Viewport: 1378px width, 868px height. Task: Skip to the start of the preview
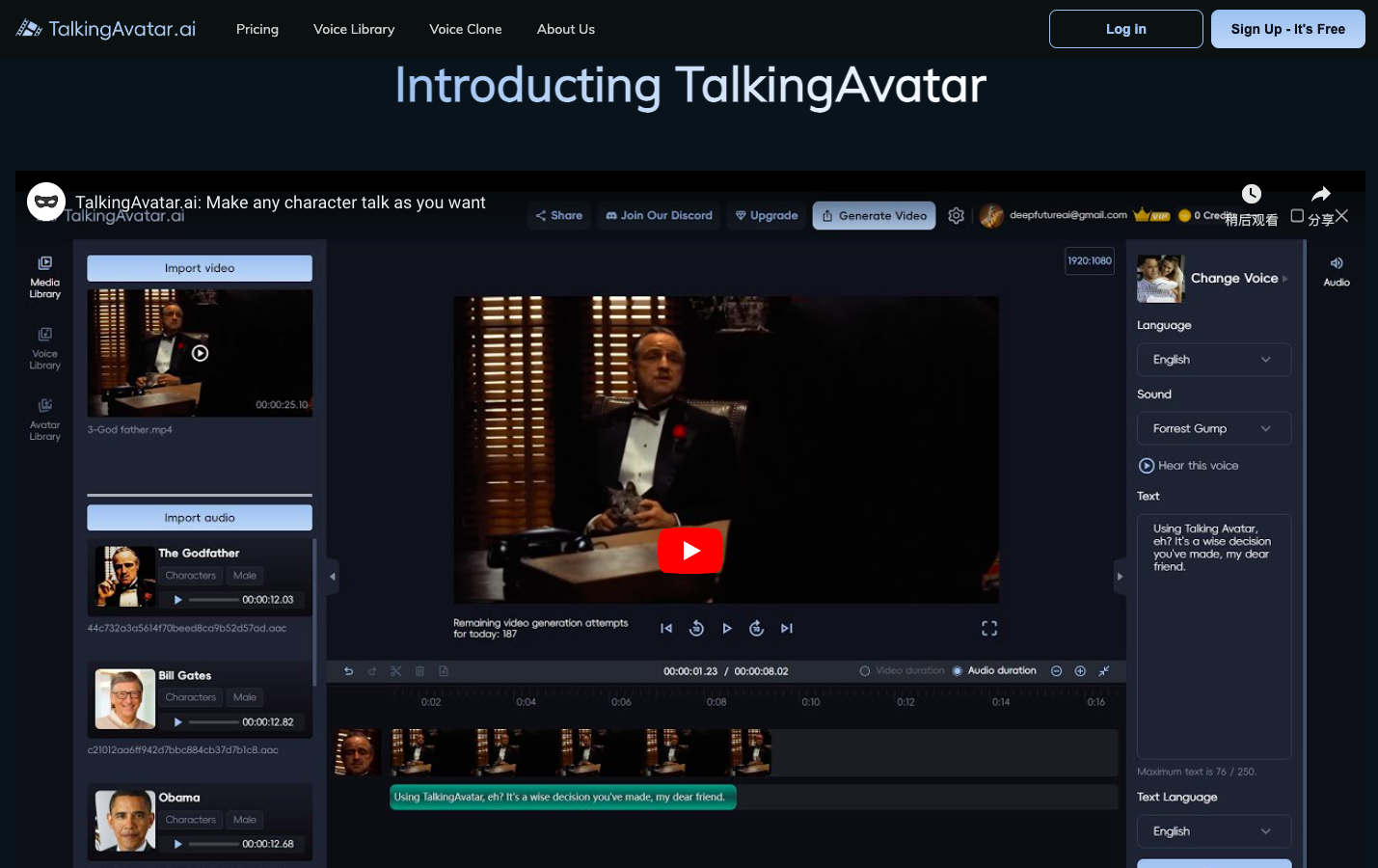[x=666, y=628]
